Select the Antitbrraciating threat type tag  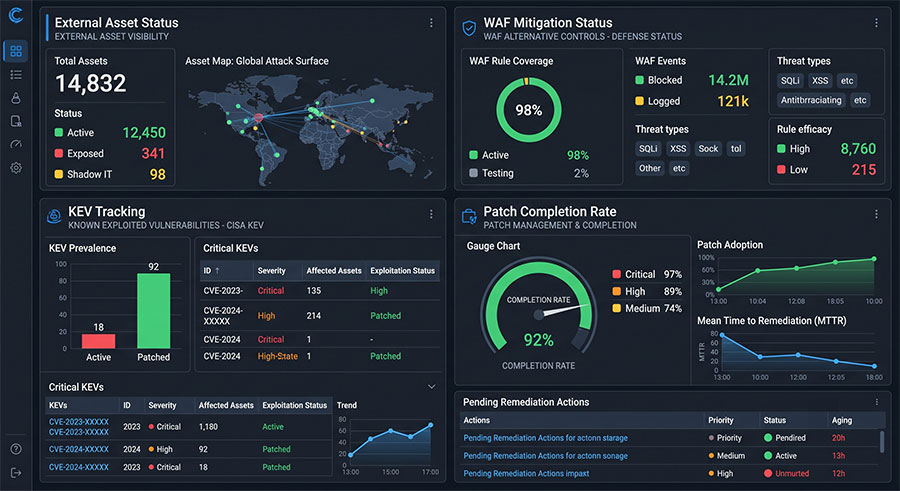(x=810, y=100)
